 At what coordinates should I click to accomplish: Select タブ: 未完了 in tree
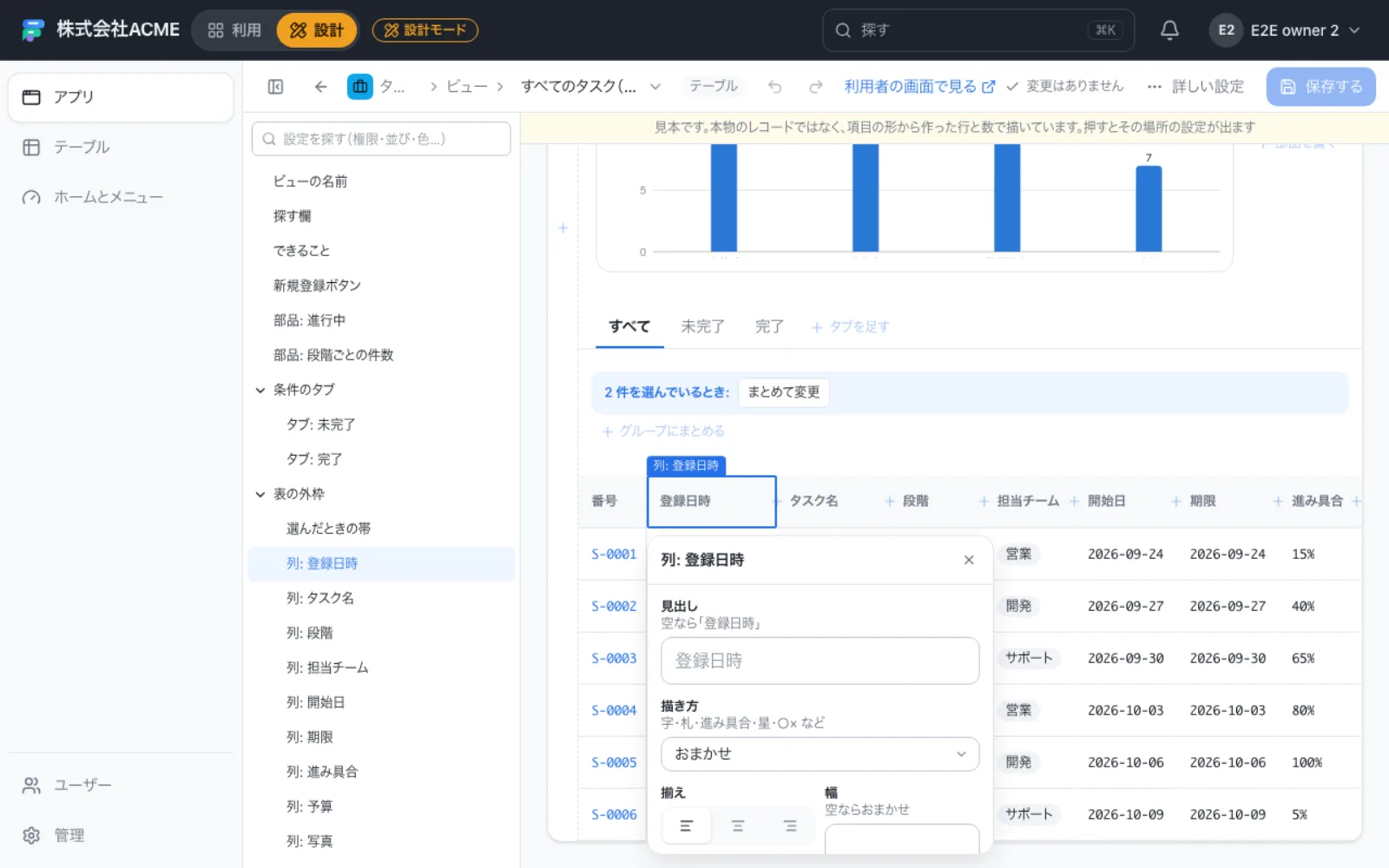381,424
